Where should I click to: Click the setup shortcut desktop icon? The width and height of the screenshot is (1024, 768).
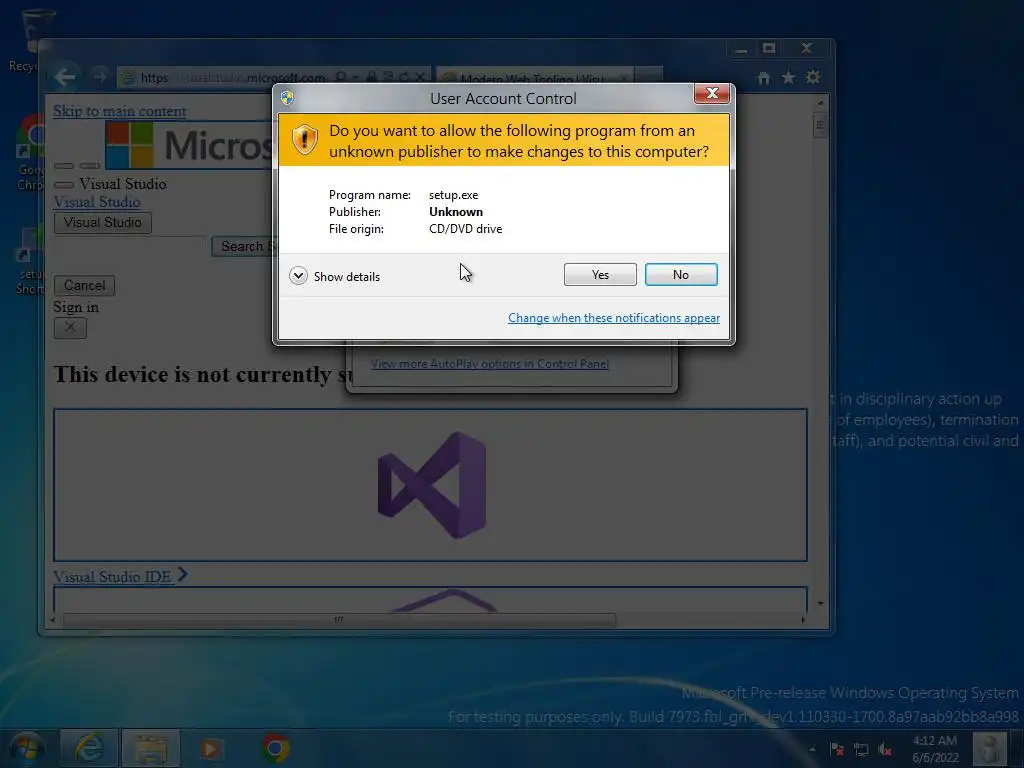pos(29,261)
